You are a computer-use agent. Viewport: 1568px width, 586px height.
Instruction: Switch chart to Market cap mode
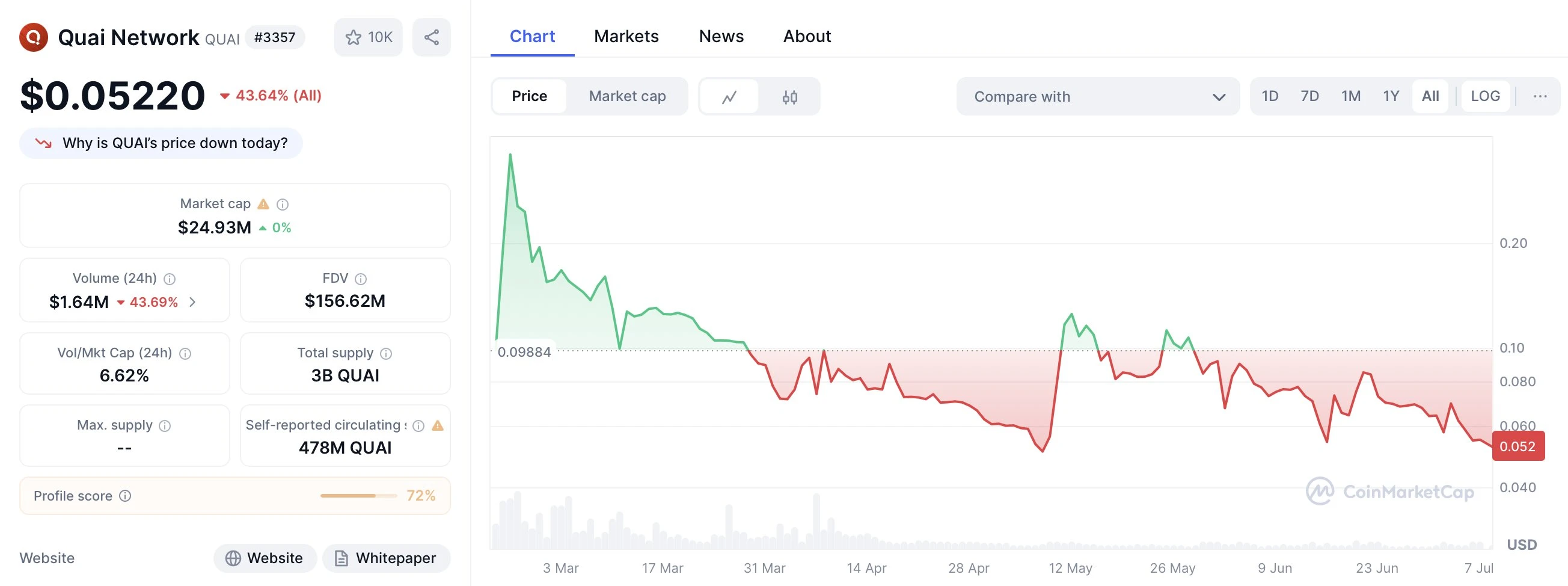[627, 96]
